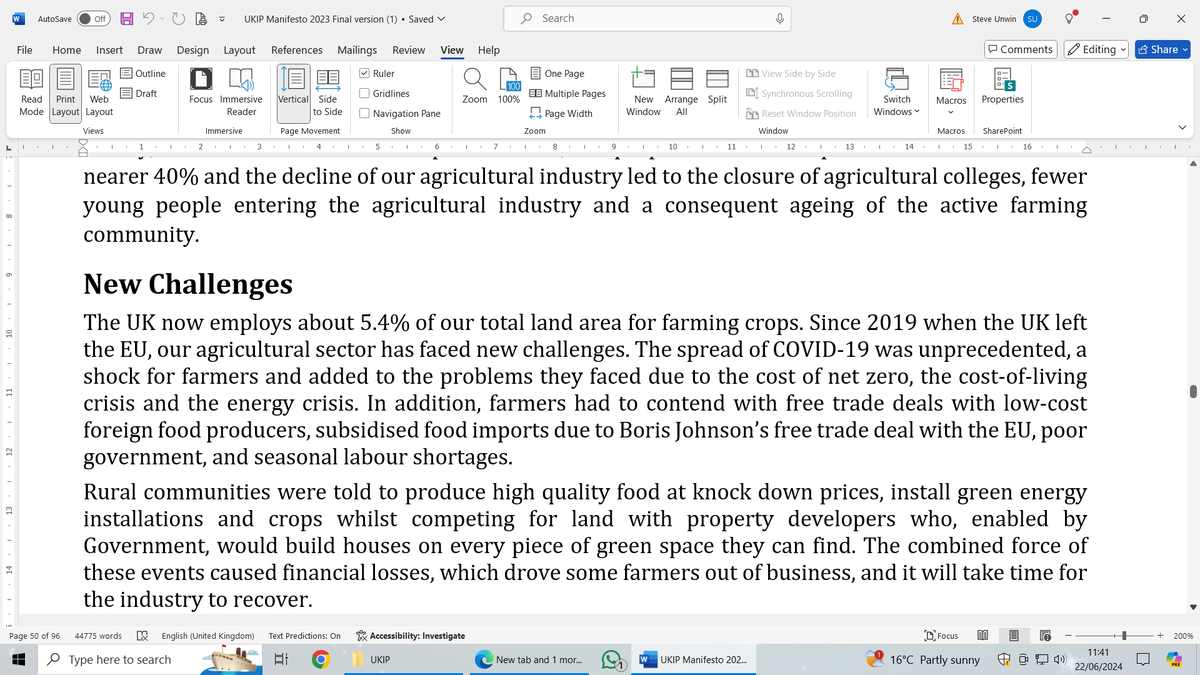Click the Undo arrow
The image size is (1200, 675).
(146, 19)
